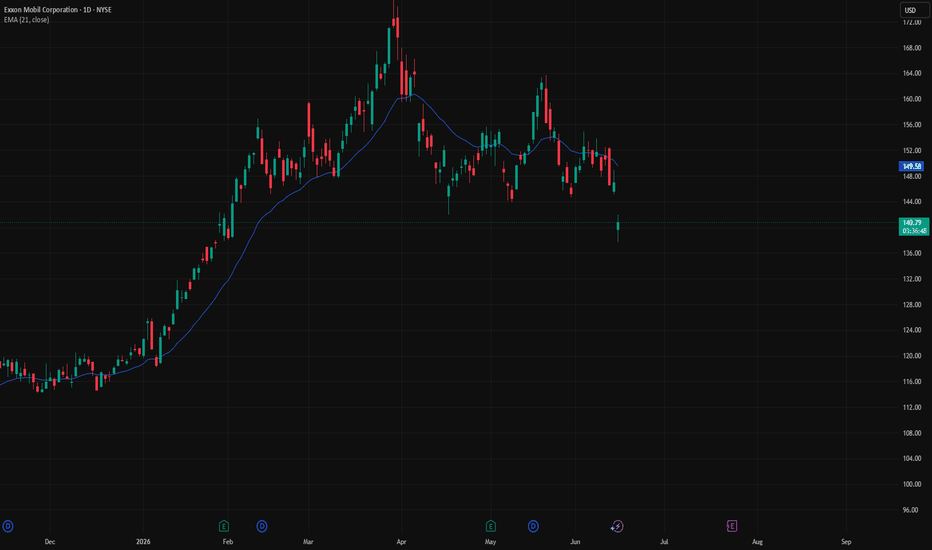
Task: Select the EMA (21, close) indicator legend
Action: (27, 20)
